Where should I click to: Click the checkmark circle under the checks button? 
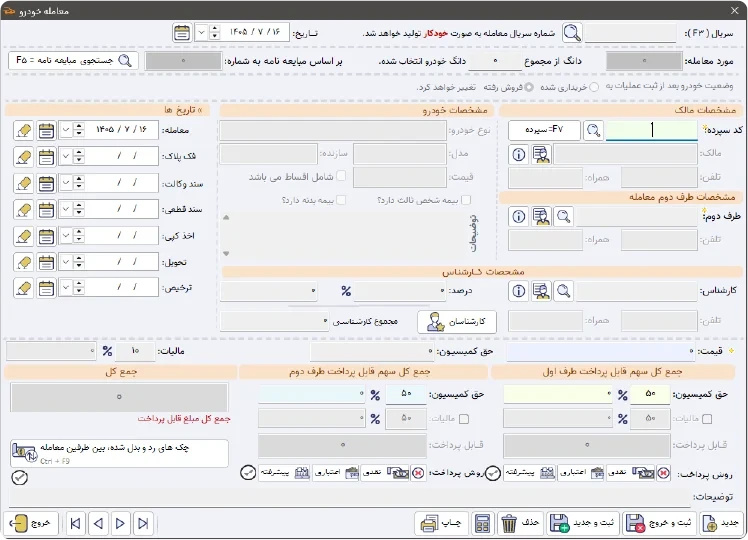[20, 478]
